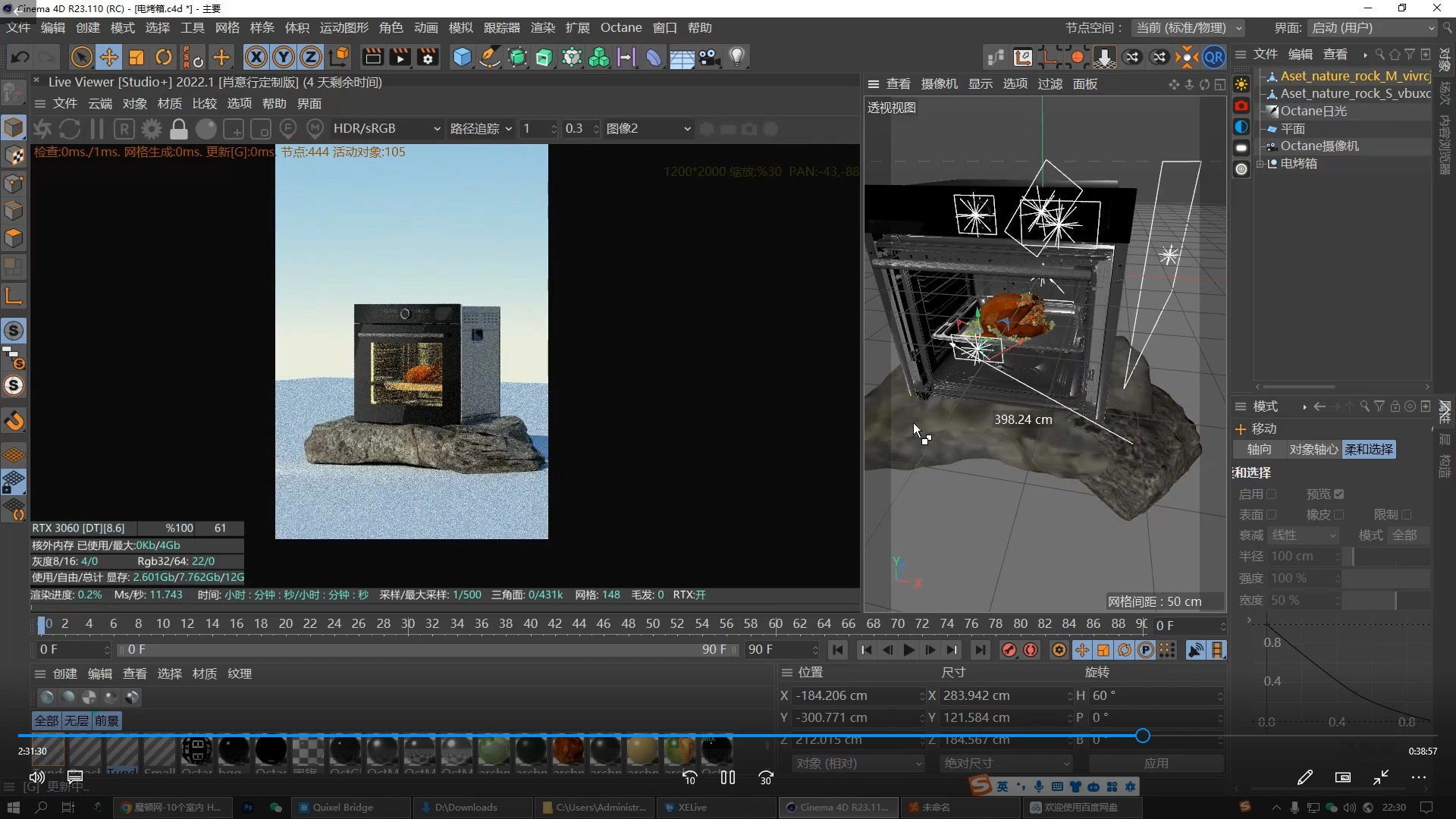Toggle the X axis lock icon

(x=256, y=58)
